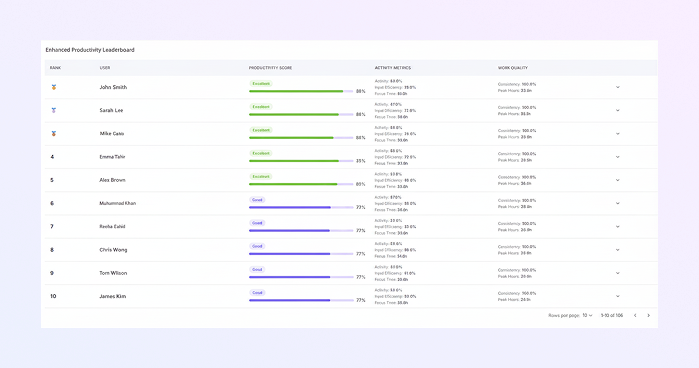Click the bronze medal icon in the third row
This screenshot has width=699, height=368.
coord(53,134)
